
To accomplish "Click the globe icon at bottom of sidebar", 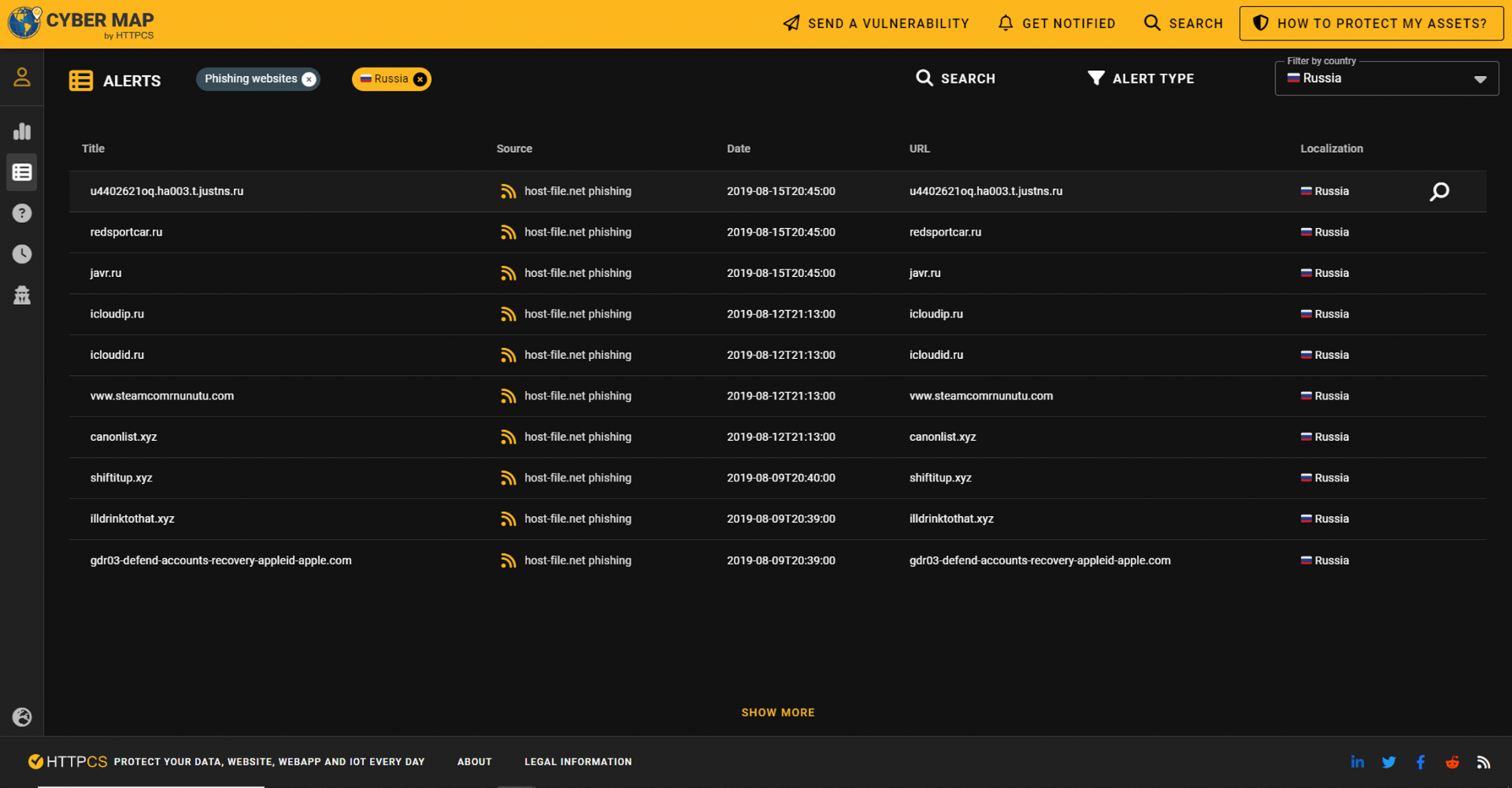I will tap(21, 716).
